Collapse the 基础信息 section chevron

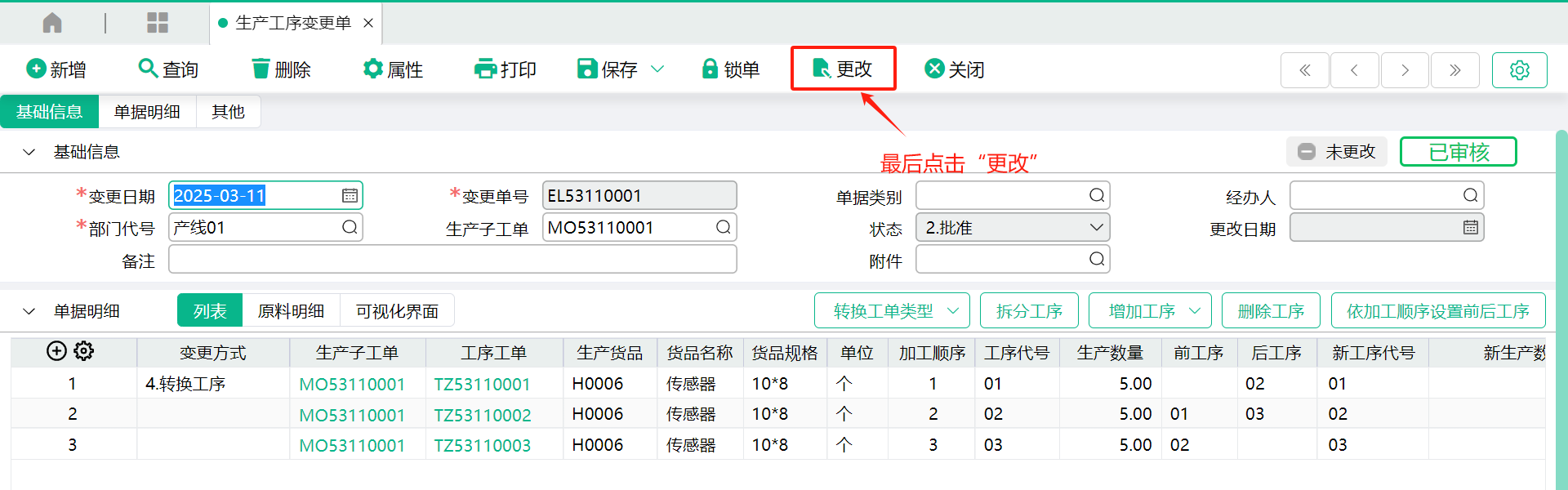click(29, 152)
